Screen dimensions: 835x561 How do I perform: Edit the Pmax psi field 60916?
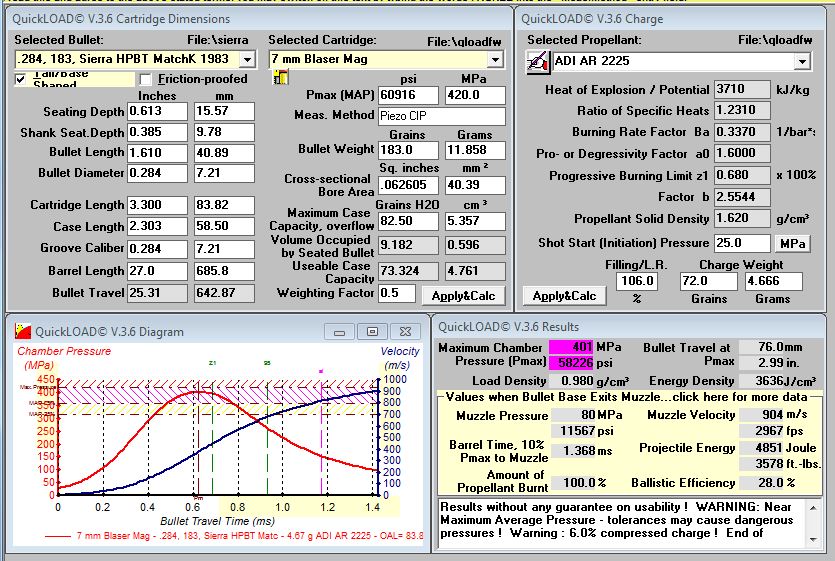408,95
